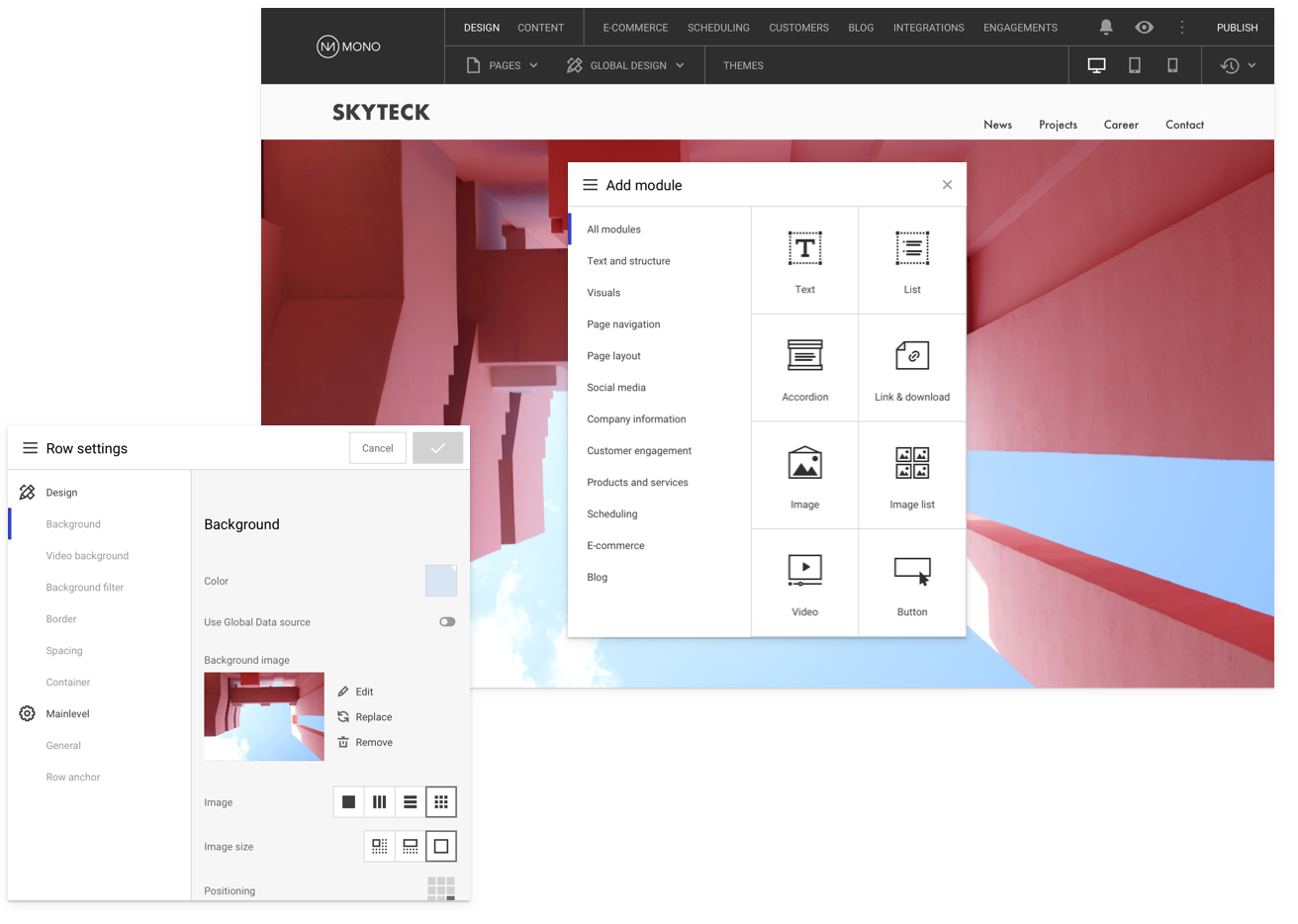Switch to mobile phone view
This screenshot has width=1298, height=924.
pos(1172,65)
